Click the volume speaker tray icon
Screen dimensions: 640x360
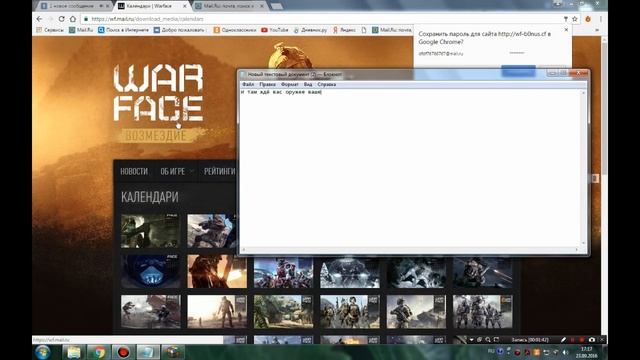tap(565, 352)
